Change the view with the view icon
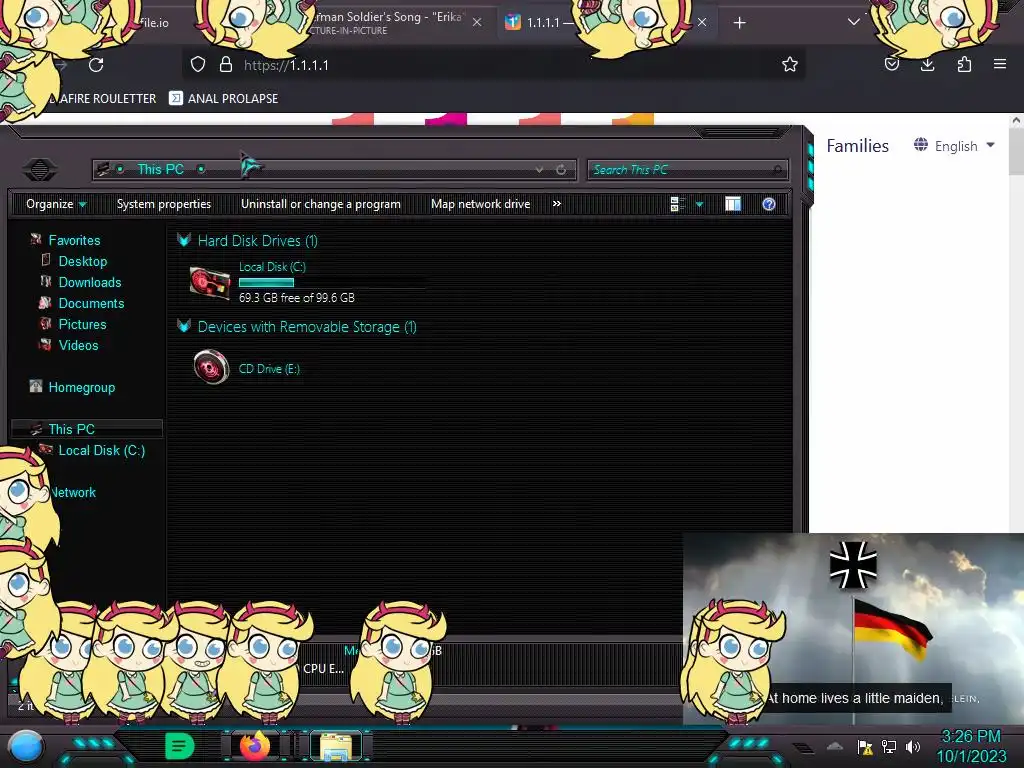This screenshot has height=768, width=1024. click(677, 204)
